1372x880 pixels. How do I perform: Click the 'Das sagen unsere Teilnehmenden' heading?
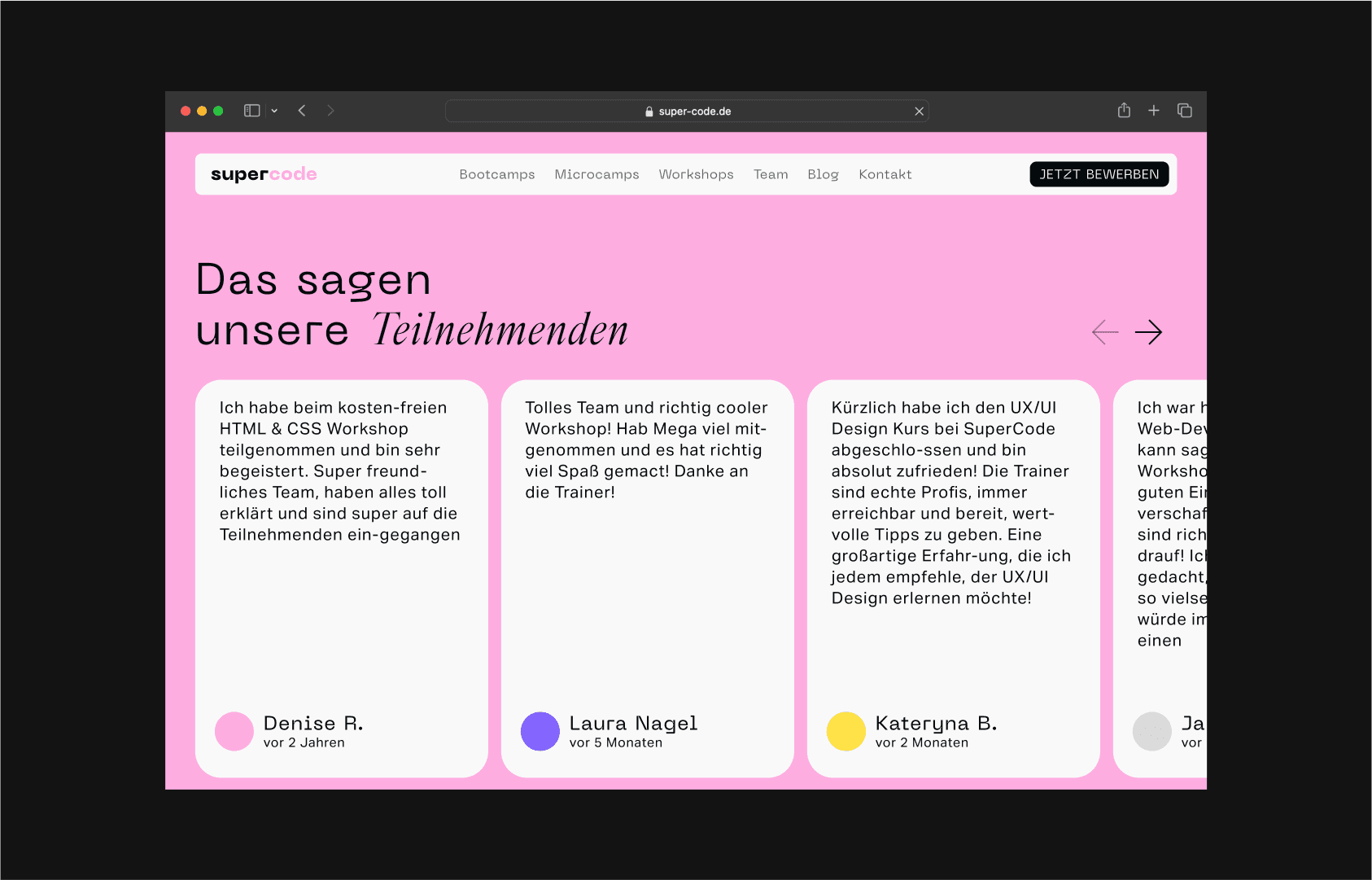pyautogui.click(x=412, y=304)
